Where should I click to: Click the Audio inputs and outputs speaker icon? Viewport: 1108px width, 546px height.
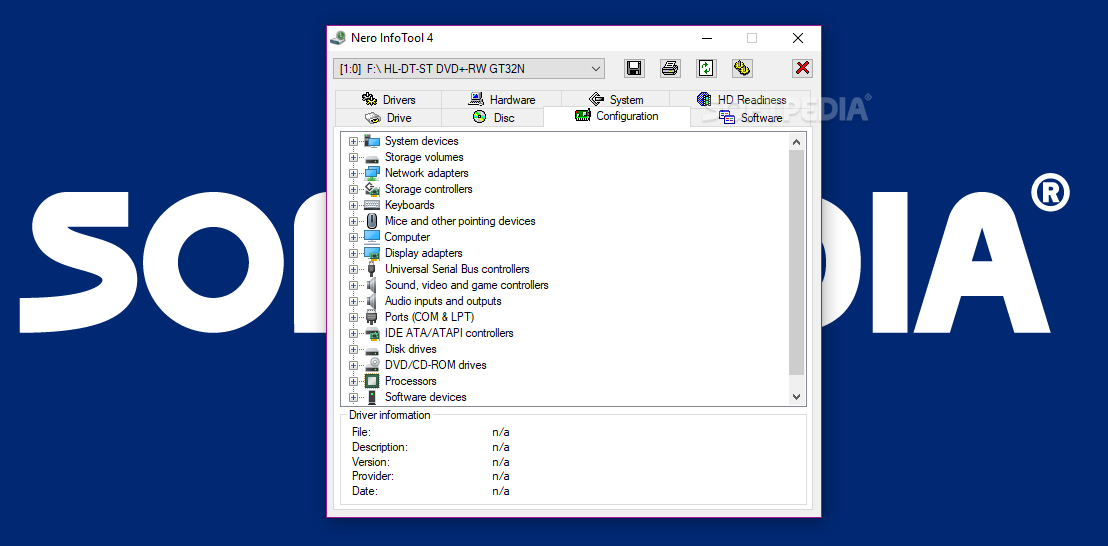coord(372,302)
